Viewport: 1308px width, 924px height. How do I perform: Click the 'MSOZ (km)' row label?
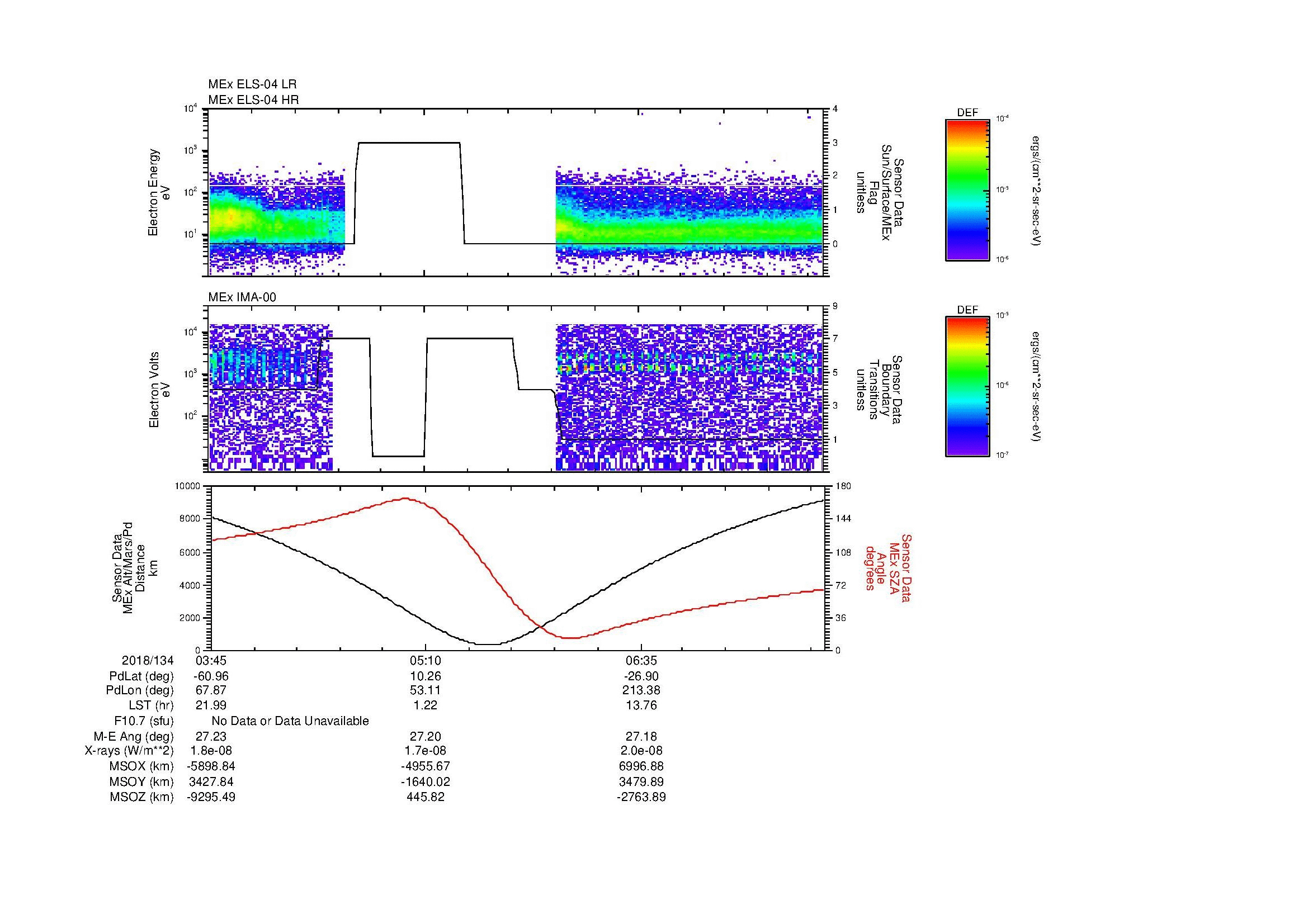(x=141, y=797)
